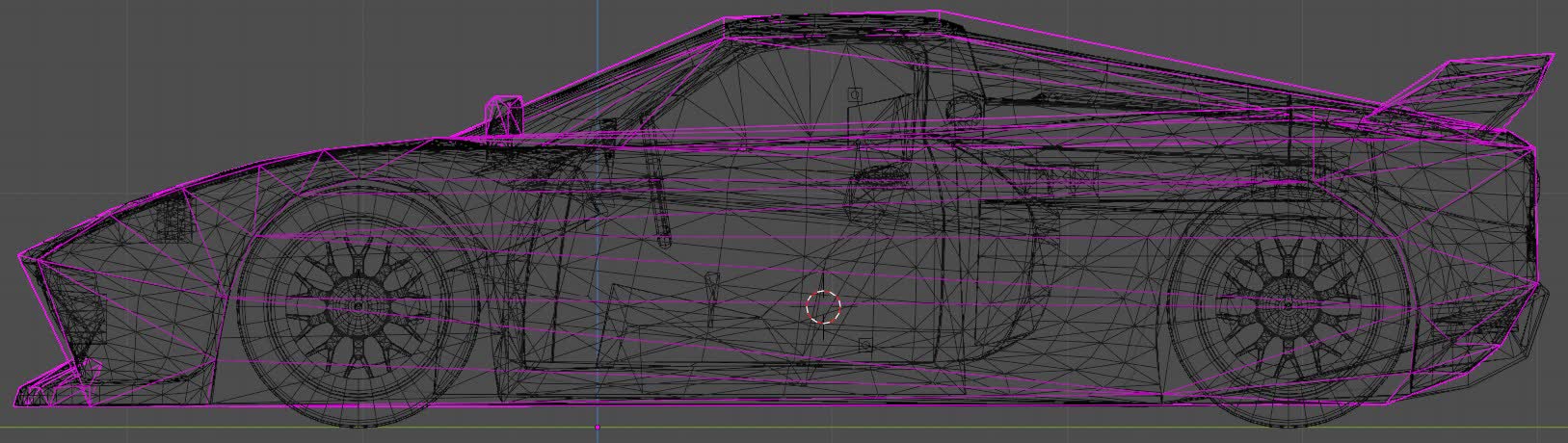Click the magenta origin dot on ground line
This screenshot has width=1568, height=443.
point(598,427)
